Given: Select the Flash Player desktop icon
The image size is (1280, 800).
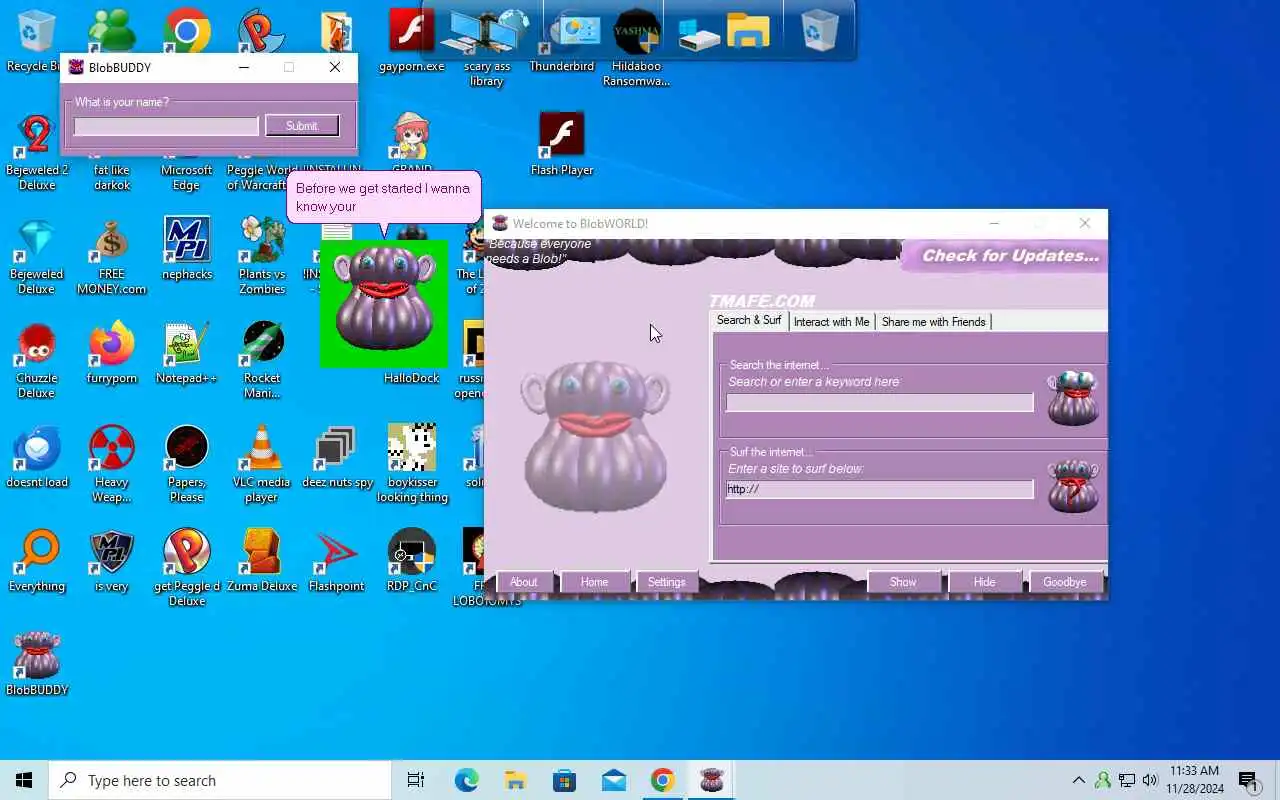Looking at the screenshot, I should (562, 144).
